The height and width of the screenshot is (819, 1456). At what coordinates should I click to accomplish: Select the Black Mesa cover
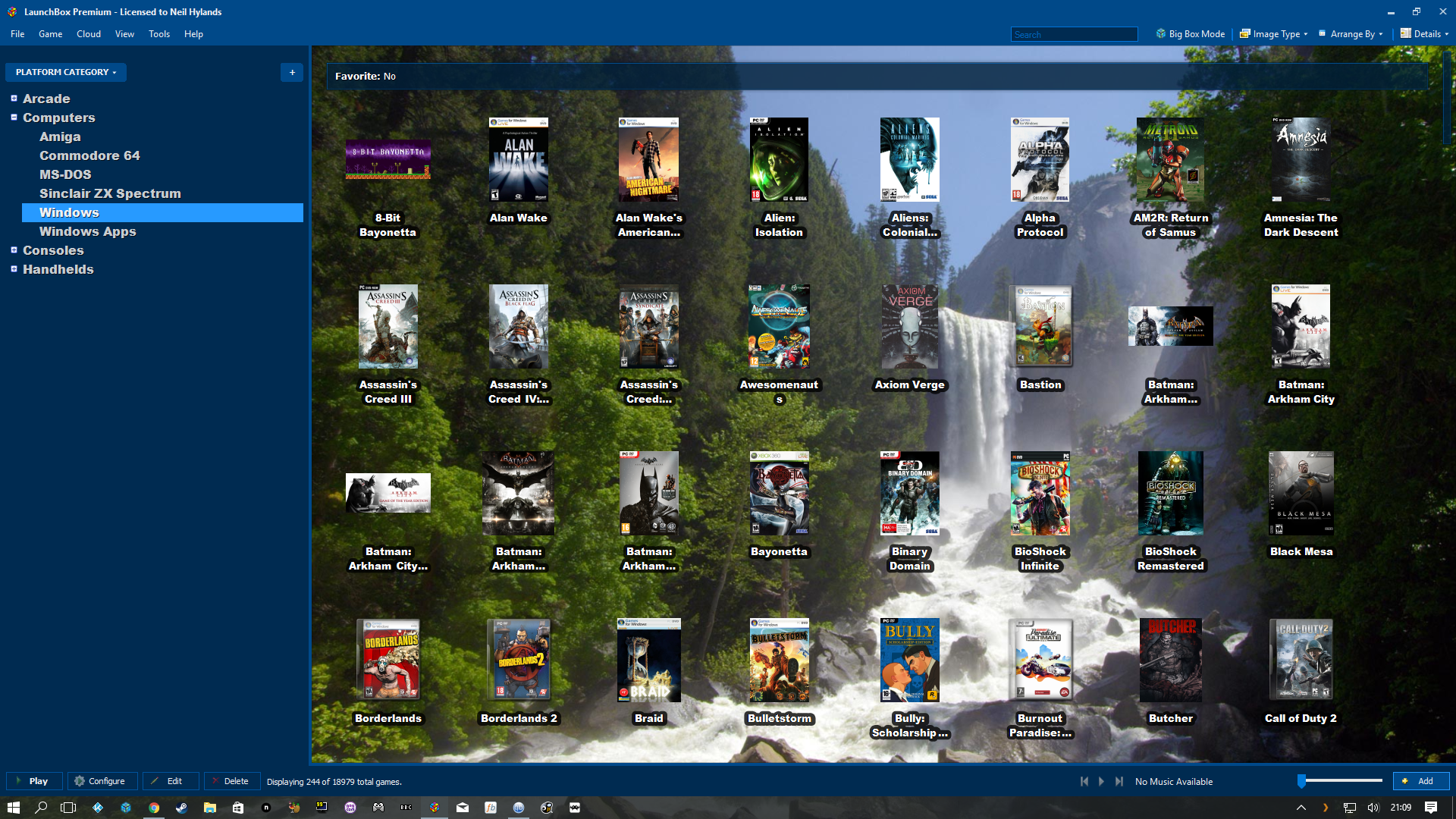coord(1301,493)
